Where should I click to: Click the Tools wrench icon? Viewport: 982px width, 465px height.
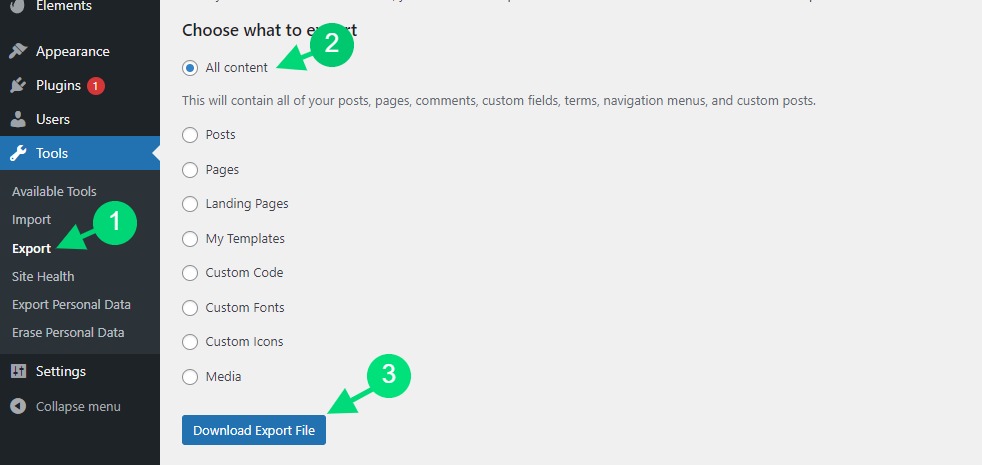(18, 153)
